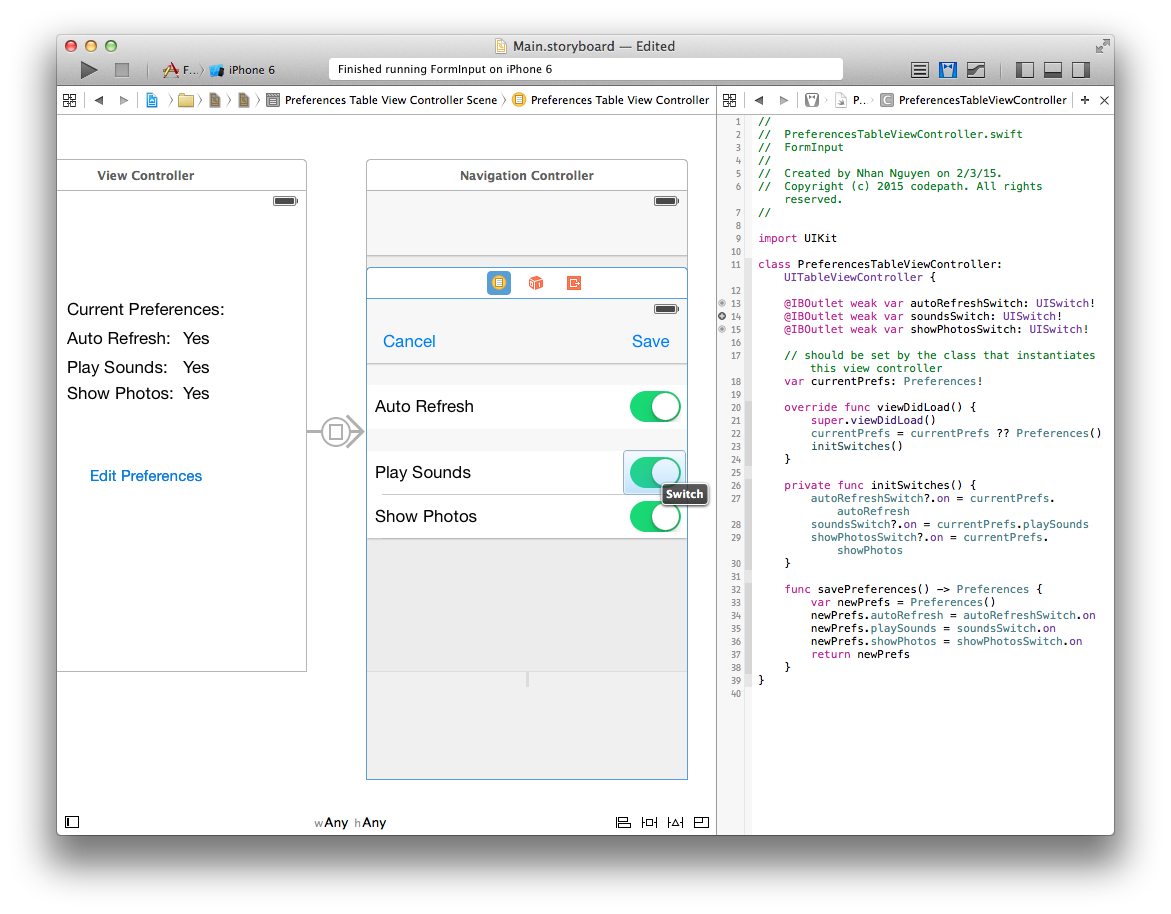Open related items menu in assistant editor
The width and height of the screenshot is (1171, 914).
coord(730,100)
